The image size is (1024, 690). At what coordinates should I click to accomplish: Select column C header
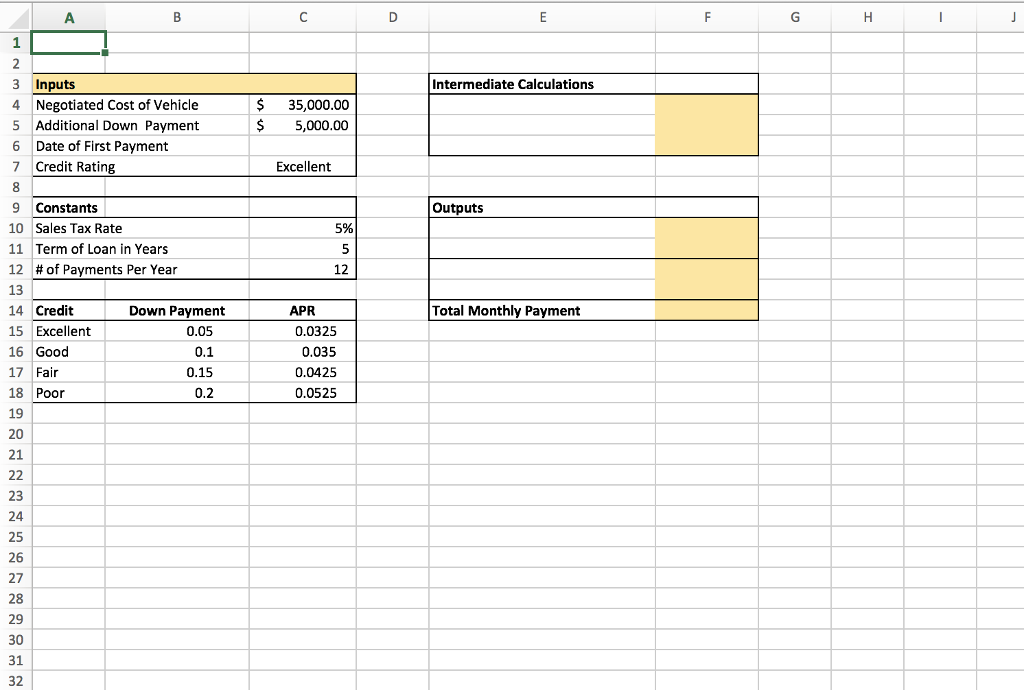(303, 18)
